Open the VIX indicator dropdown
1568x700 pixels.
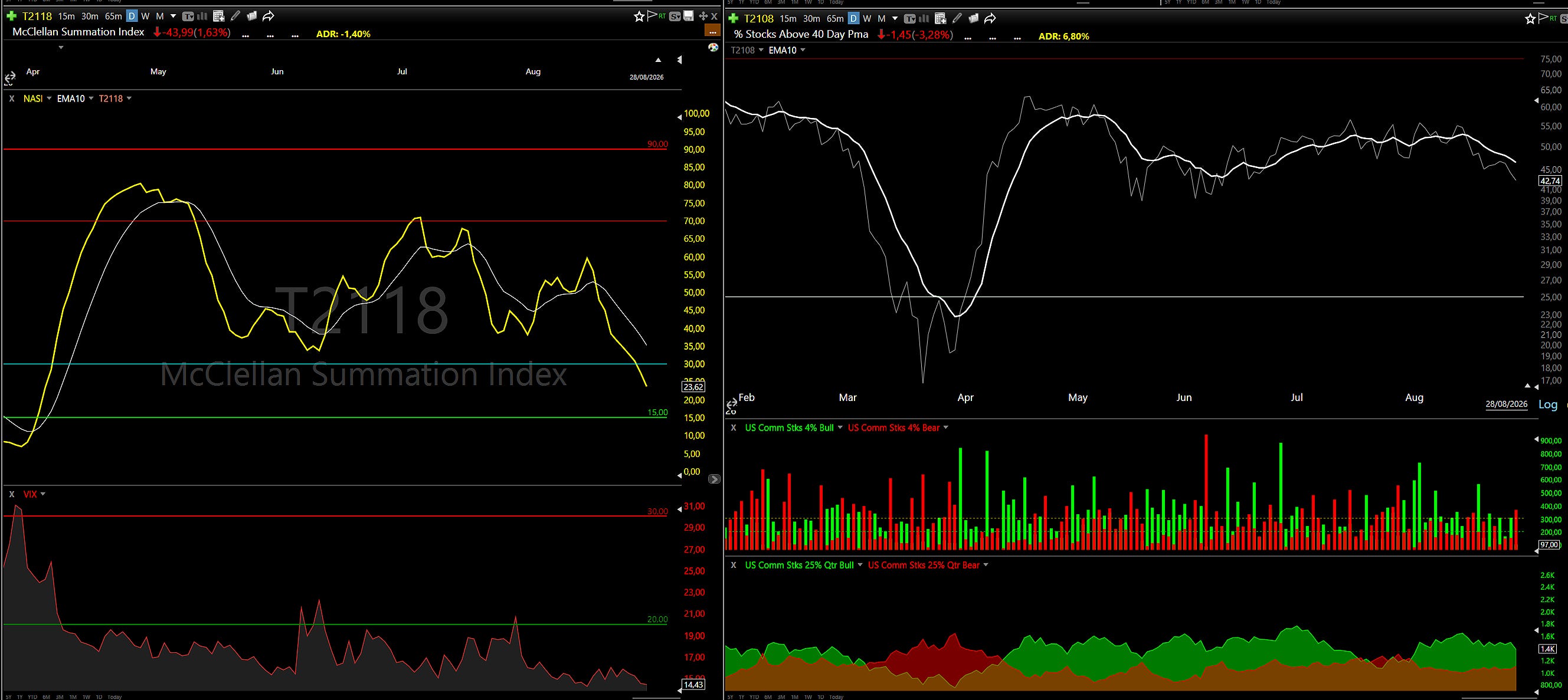42,494
